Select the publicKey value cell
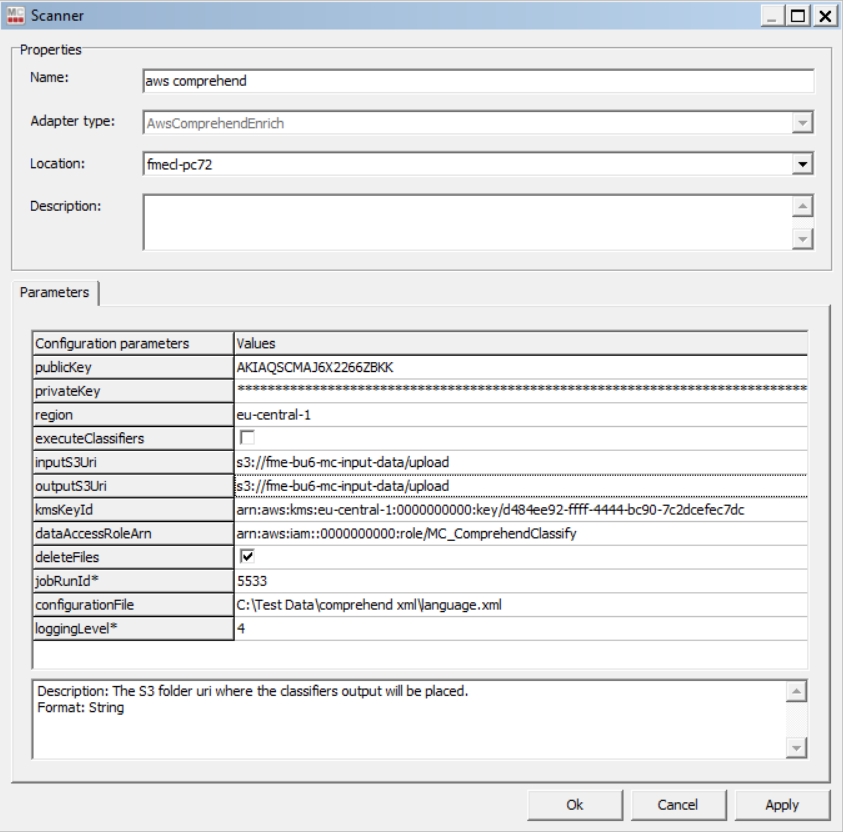 [x=520, y=367]
